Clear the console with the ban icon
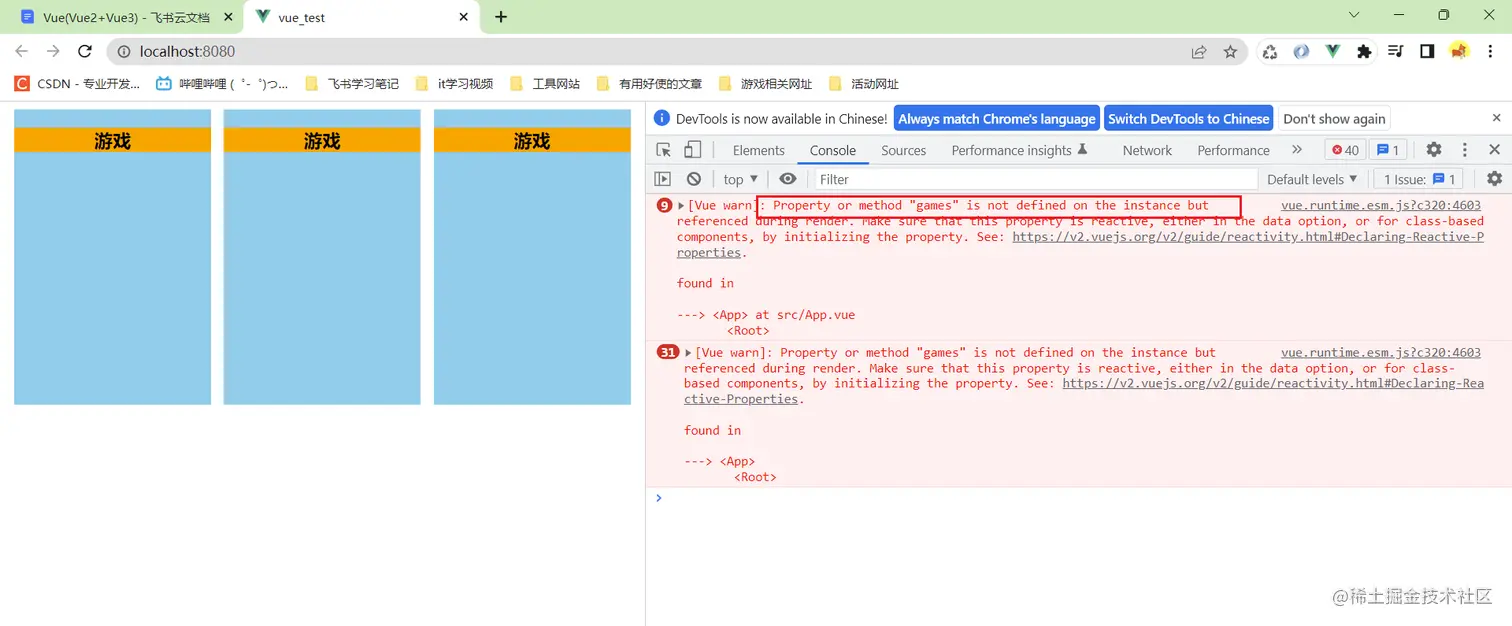The height and width of the screenshot is (626, 1512). 694,179
